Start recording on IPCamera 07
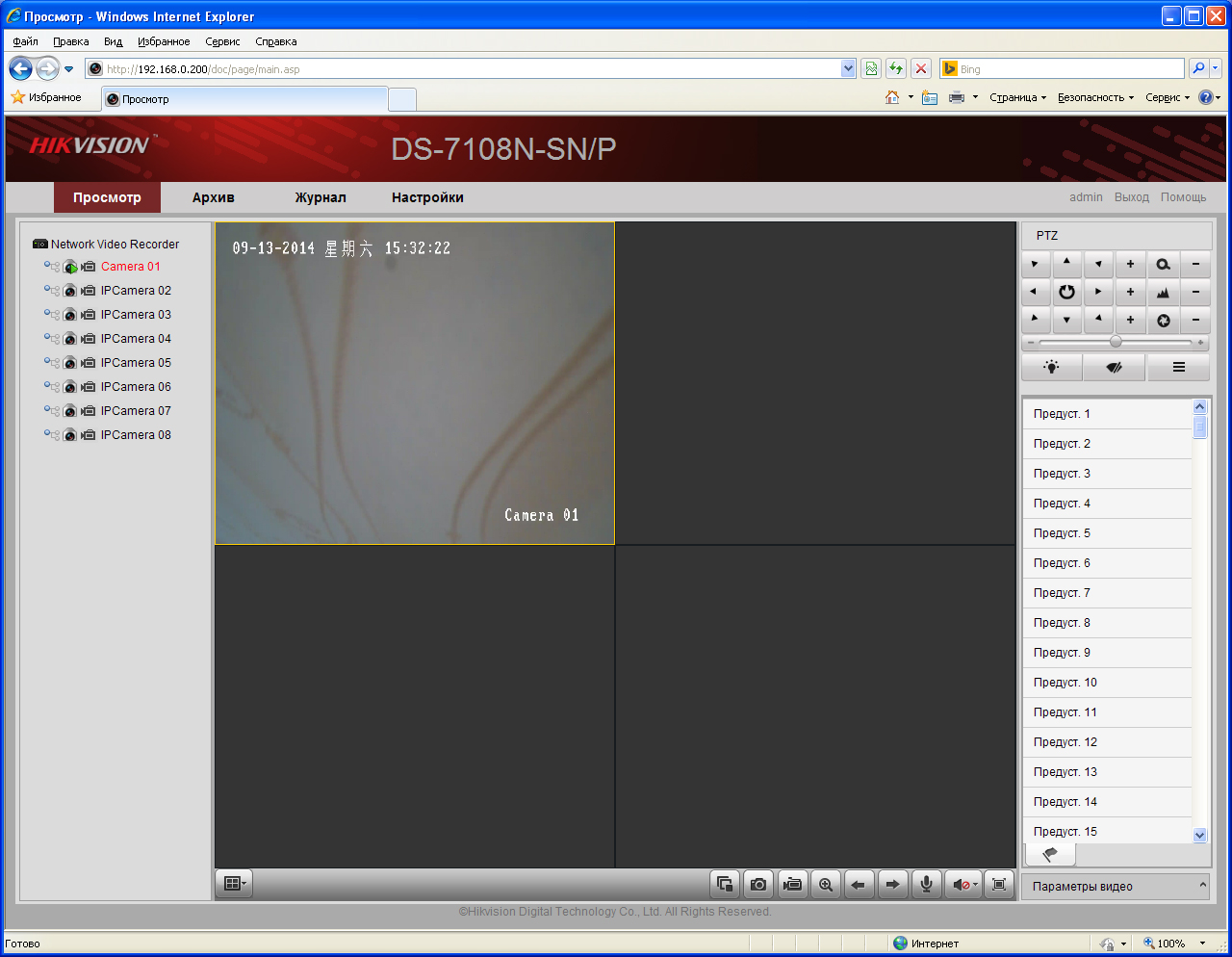 (89, 411)
